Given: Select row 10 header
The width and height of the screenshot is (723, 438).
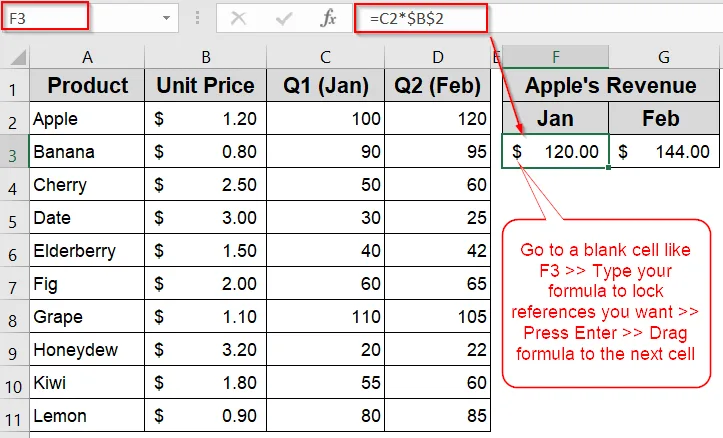Looking at the screenshot, I should 14,383.
